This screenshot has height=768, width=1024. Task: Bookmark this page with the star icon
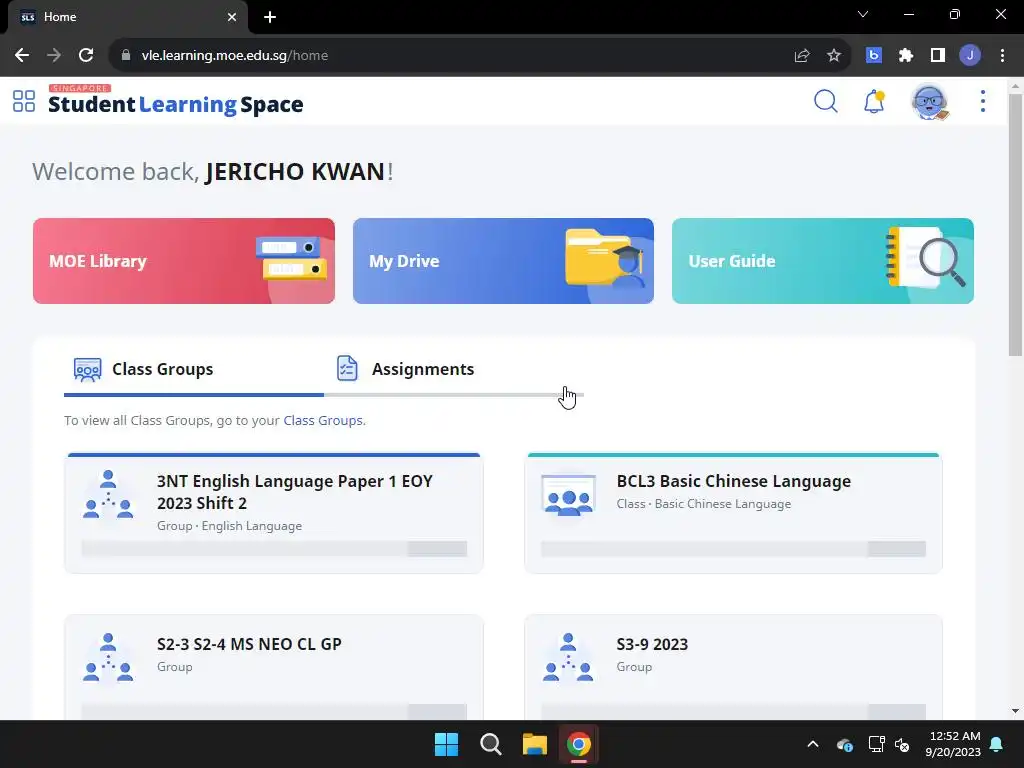click(834, 56)
